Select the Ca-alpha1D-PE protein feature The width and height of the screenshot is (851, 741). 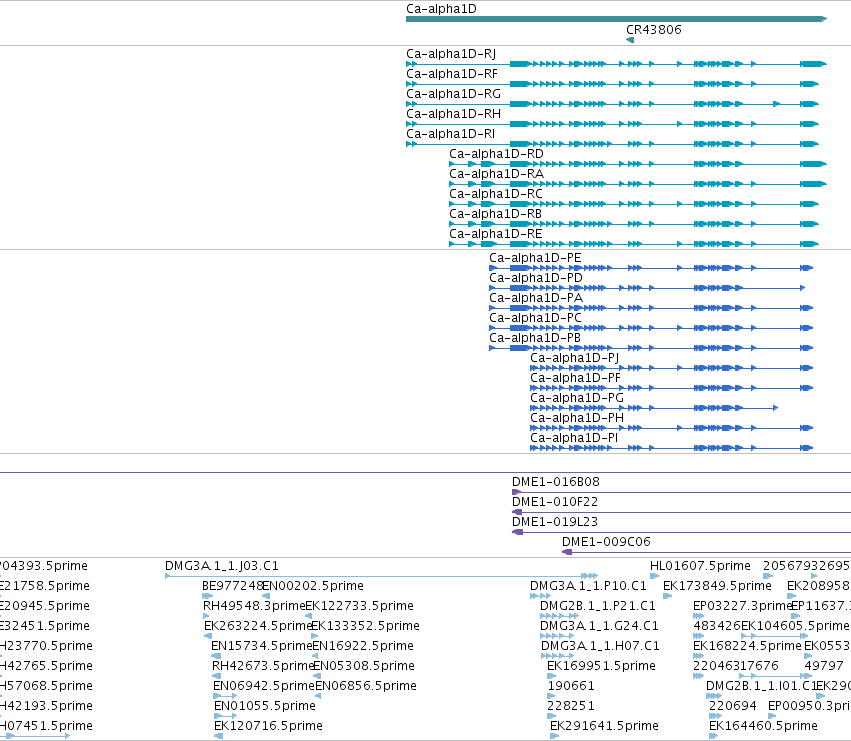click(x=651, y=268)
